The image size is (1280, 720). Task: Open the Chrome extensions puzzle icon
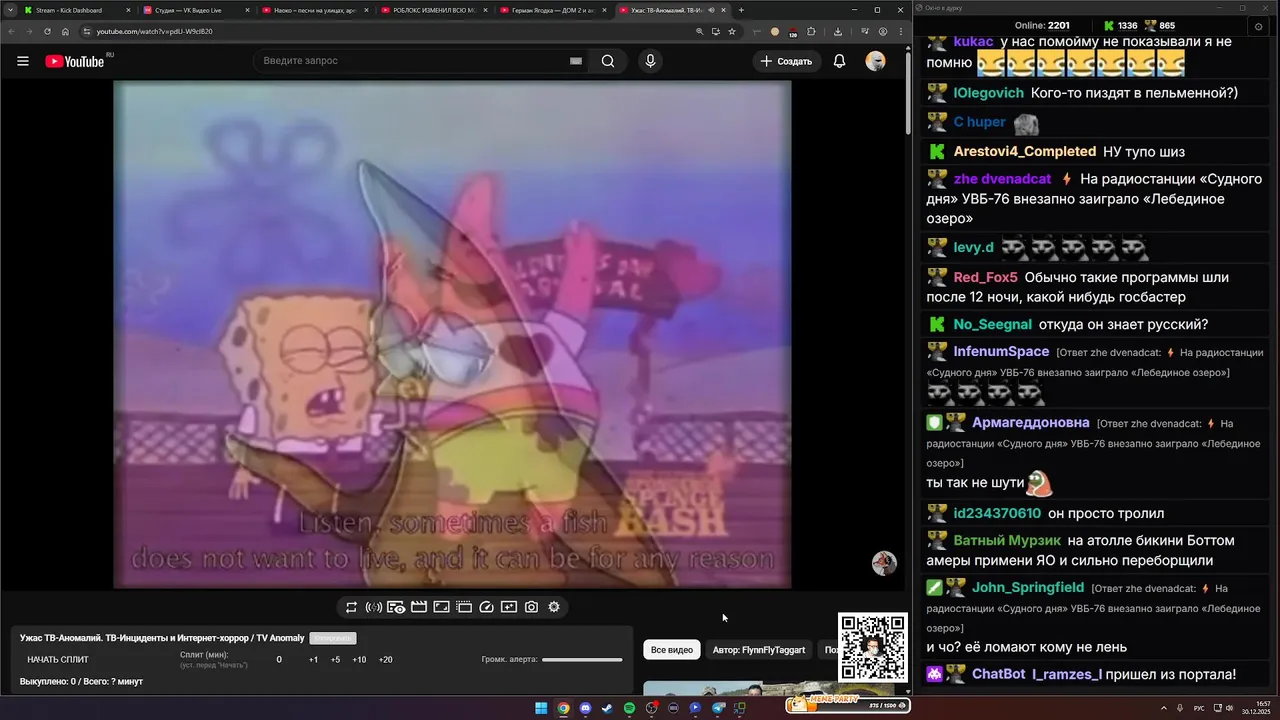tap(811, 31)
